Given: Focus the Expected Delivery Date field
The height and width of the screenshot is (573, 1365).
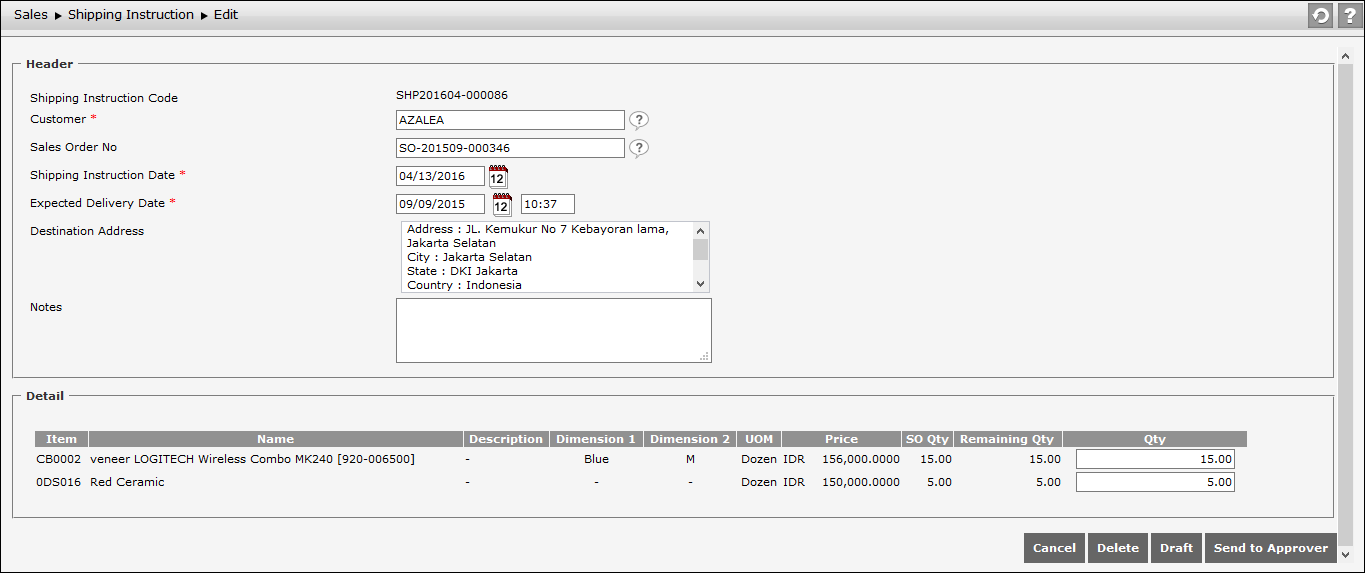Looking at the screenshot, I should point(440,204).
